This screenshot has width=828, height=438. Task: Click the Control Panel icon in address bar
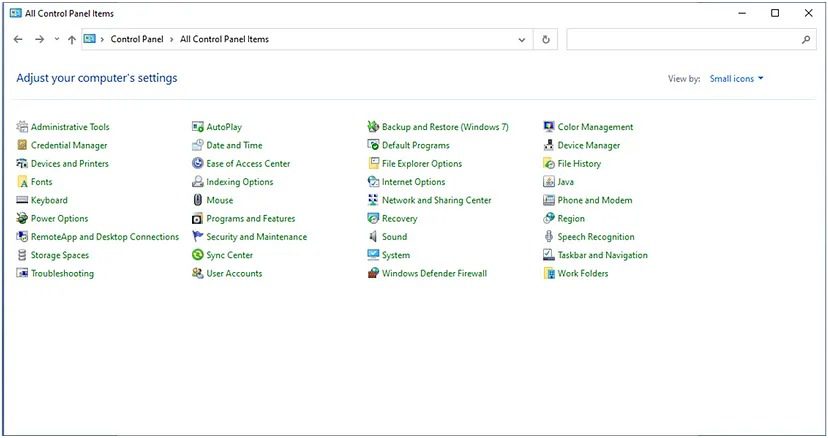[x=90, y=39]
